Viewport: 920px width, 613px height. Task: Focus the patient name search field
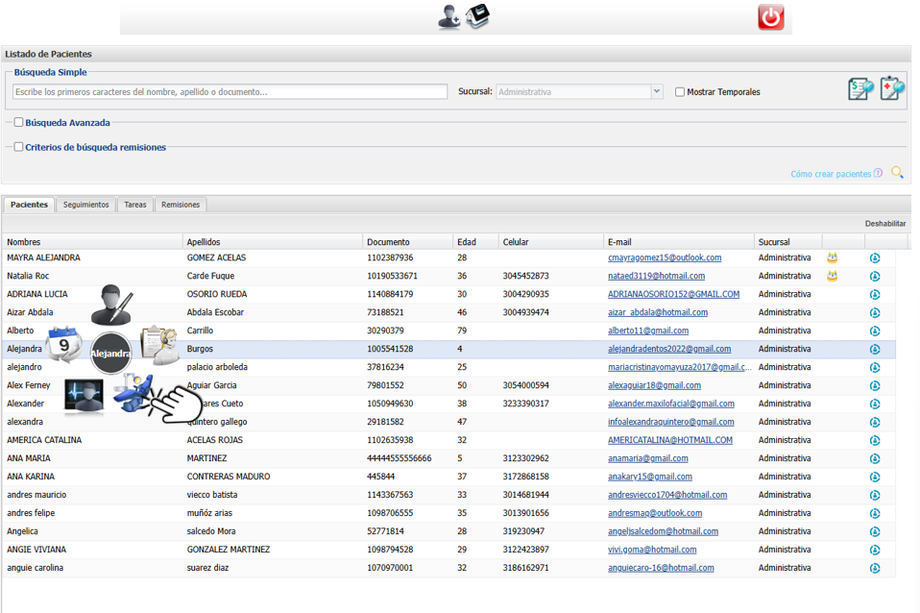[230, 92]
